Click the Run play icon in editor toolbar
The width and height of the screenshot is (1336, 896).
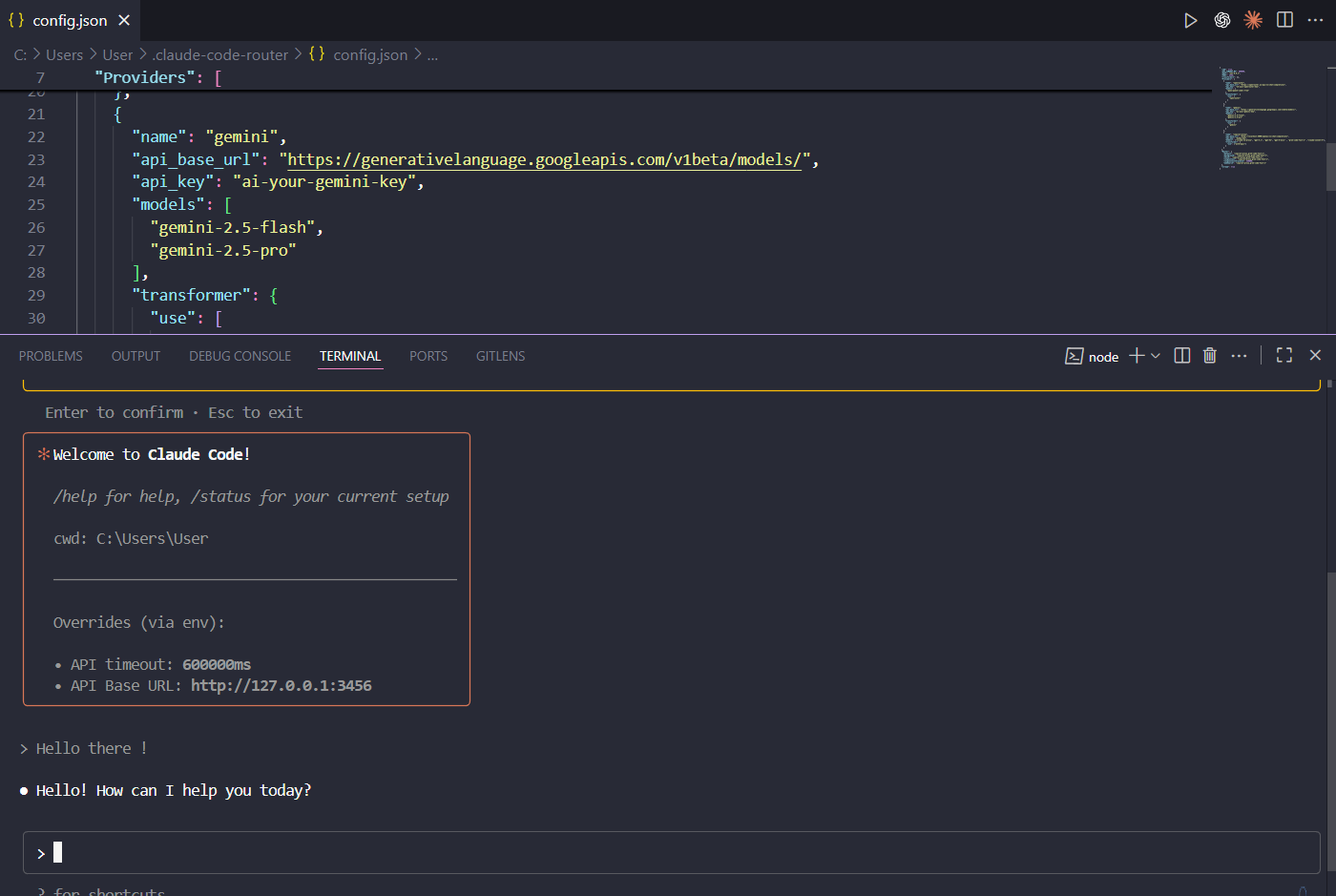(x=1190, y=20)
